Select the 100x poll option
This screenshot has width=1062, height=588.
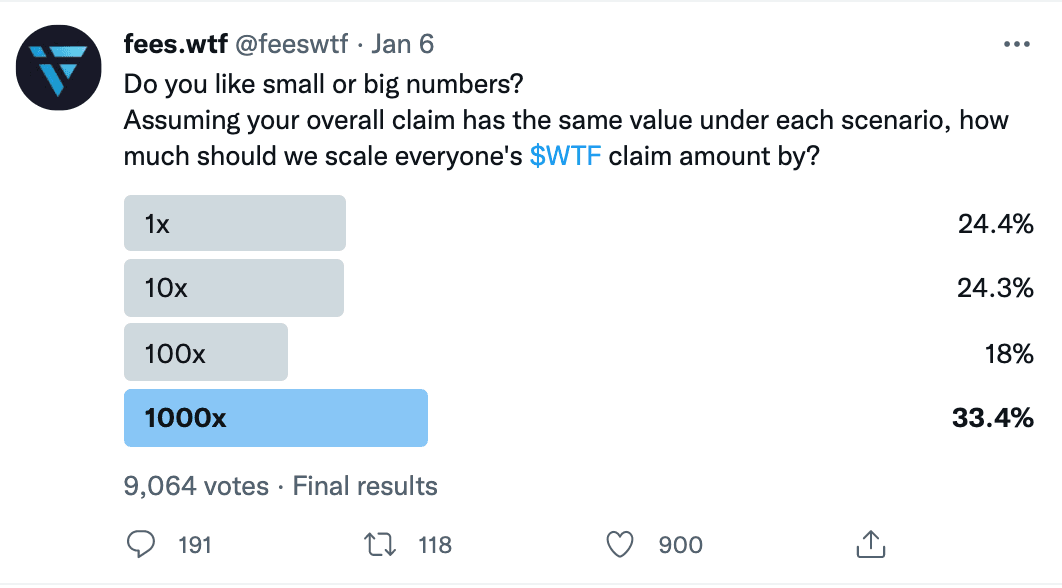click(205, 352)
